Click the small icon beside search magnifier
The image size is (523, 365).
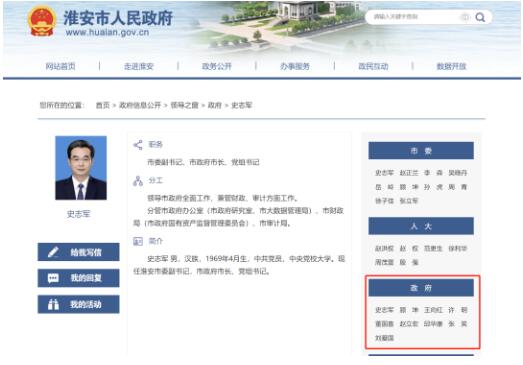pos(465,17)
